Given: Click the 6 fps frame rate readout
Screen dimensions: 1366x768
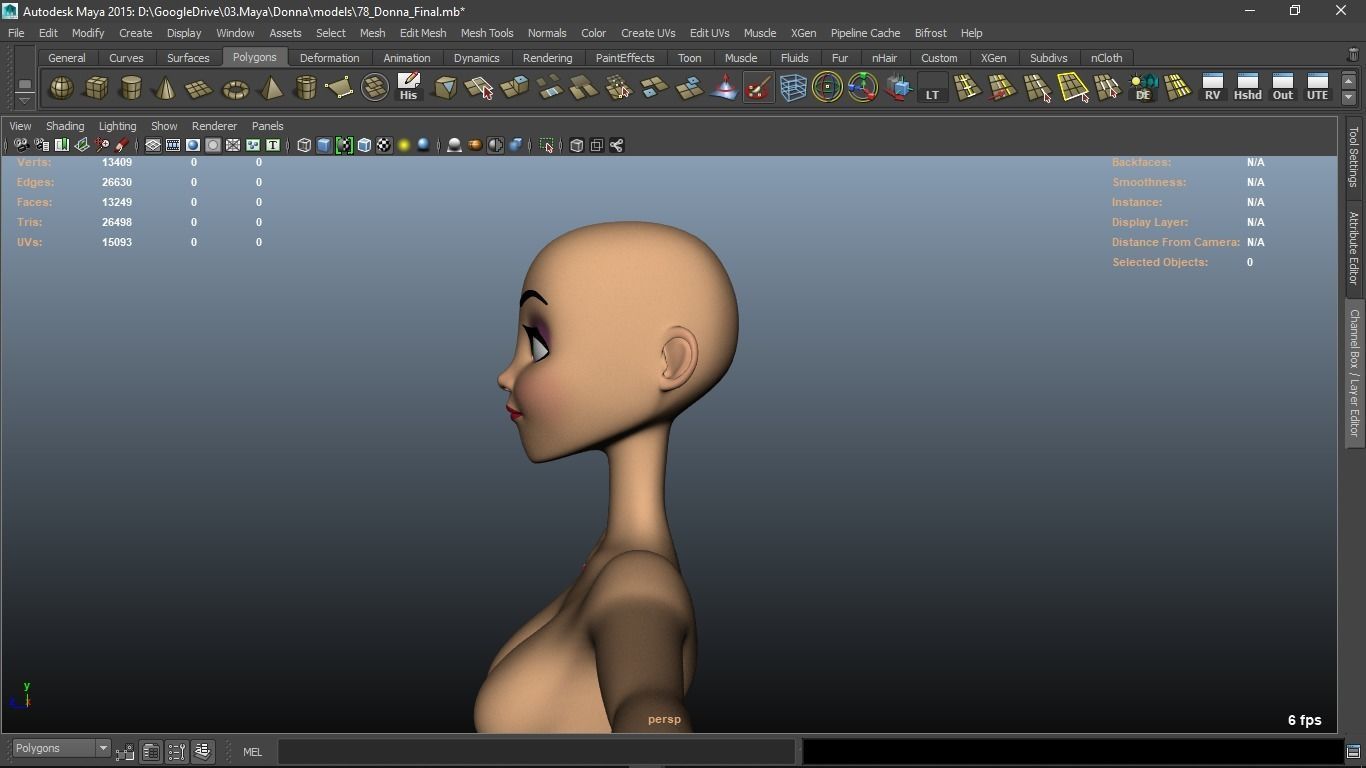Looking at the screenshot, I should pyautogui.click(x=1304, y=720).
